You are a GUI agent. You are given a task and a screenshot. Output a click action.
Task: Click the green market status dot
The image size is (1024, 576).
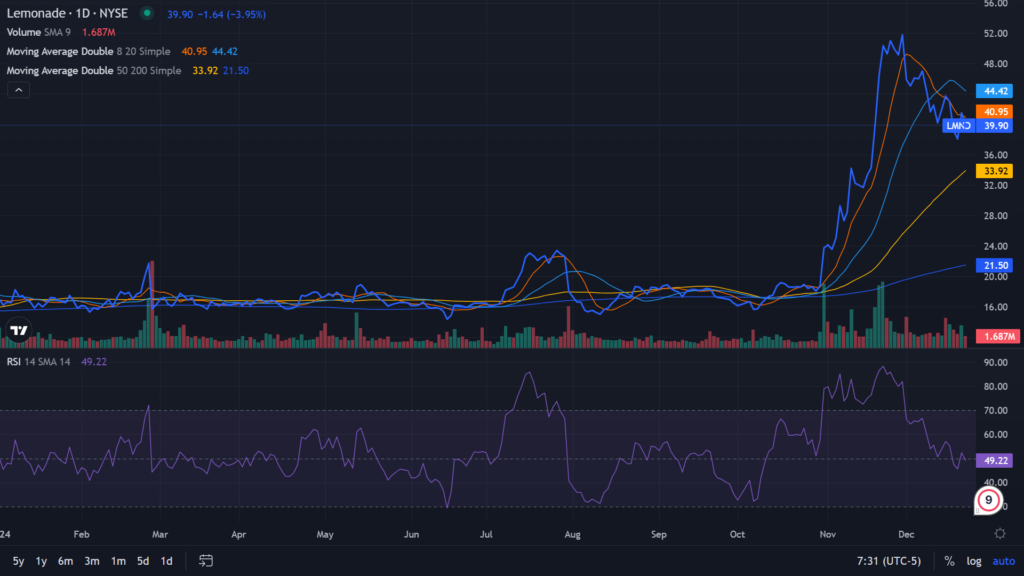(147, 13)
